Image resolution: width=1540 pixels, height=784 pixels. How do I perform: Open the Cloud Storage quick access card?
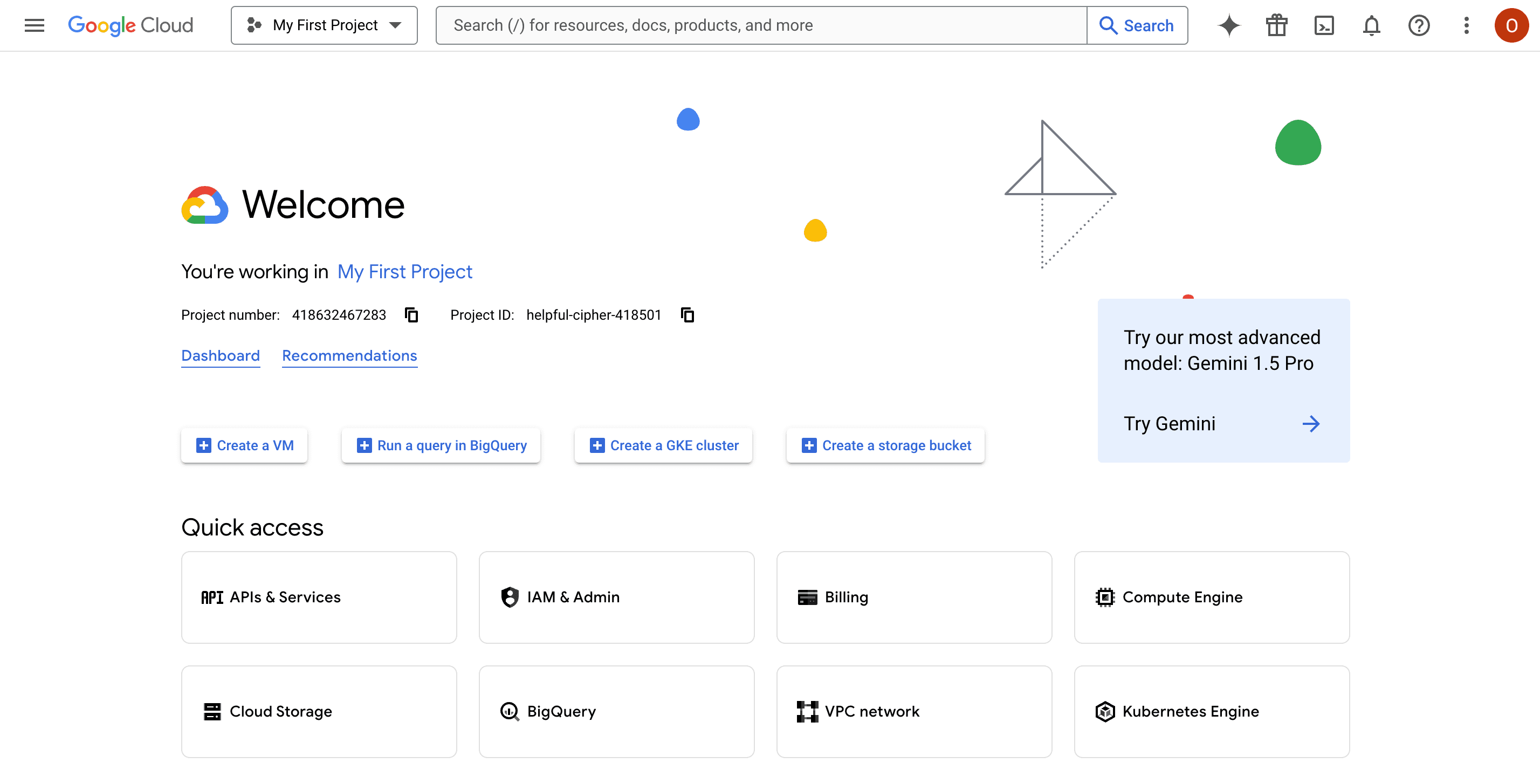pyautogui.click(x=319, y=711)
